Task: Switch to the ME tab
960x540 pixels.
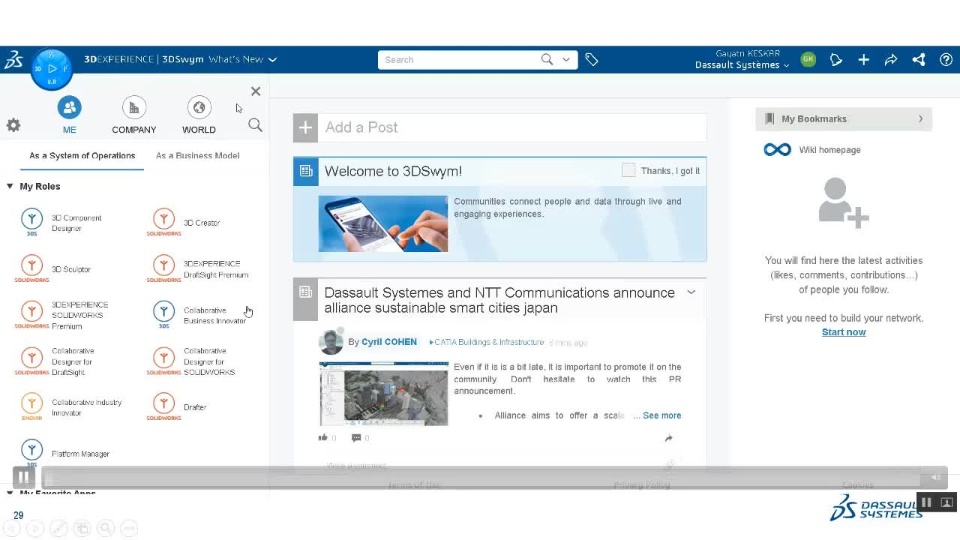Action: pos(69,115)
